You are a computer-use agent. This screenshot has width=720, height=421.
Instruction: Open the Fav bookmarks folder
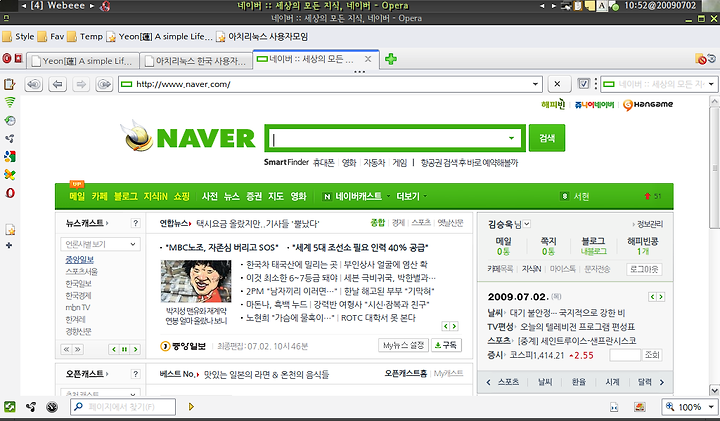point(51,36)
